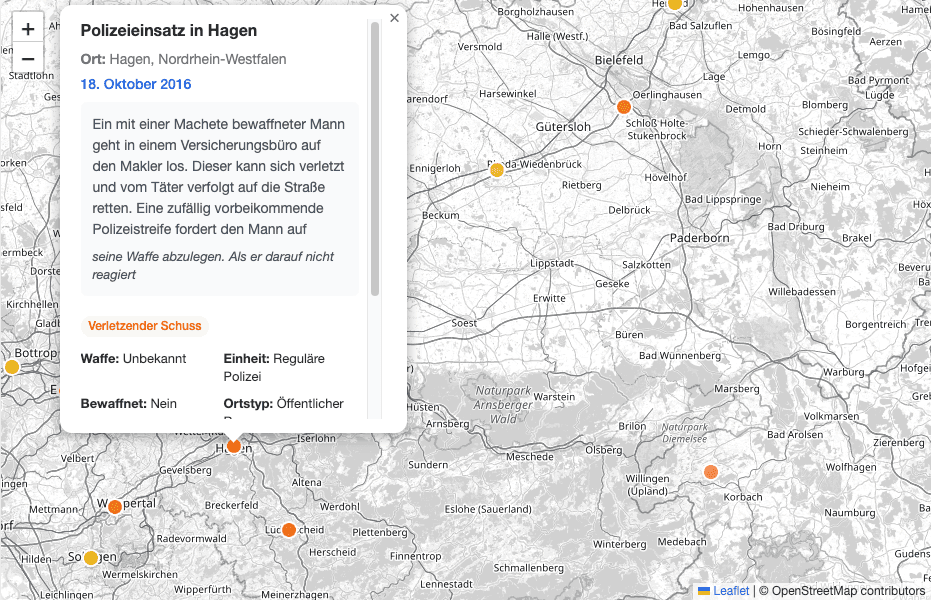Click inside the incident description text box
The width and height of the screenshot is (931, 600).
tap(219, 200)
